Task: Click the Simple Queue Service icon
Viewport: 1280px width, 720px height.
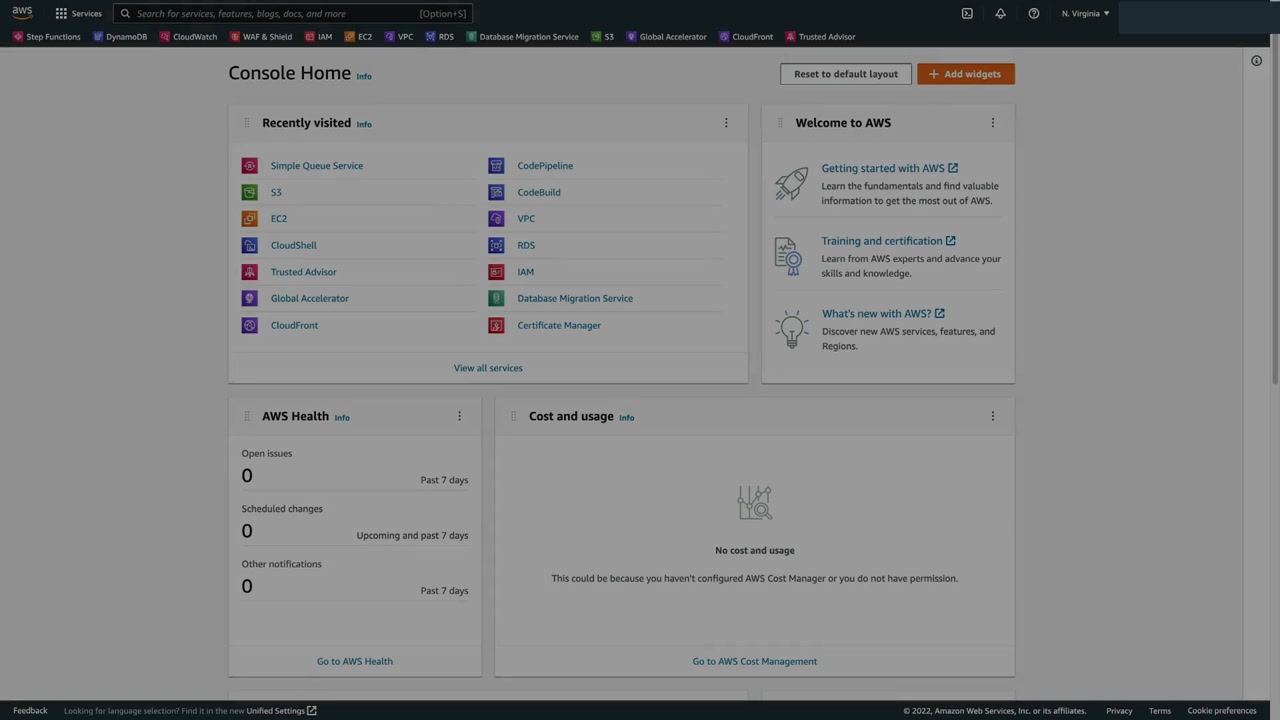Action: (x=250, y=166)
